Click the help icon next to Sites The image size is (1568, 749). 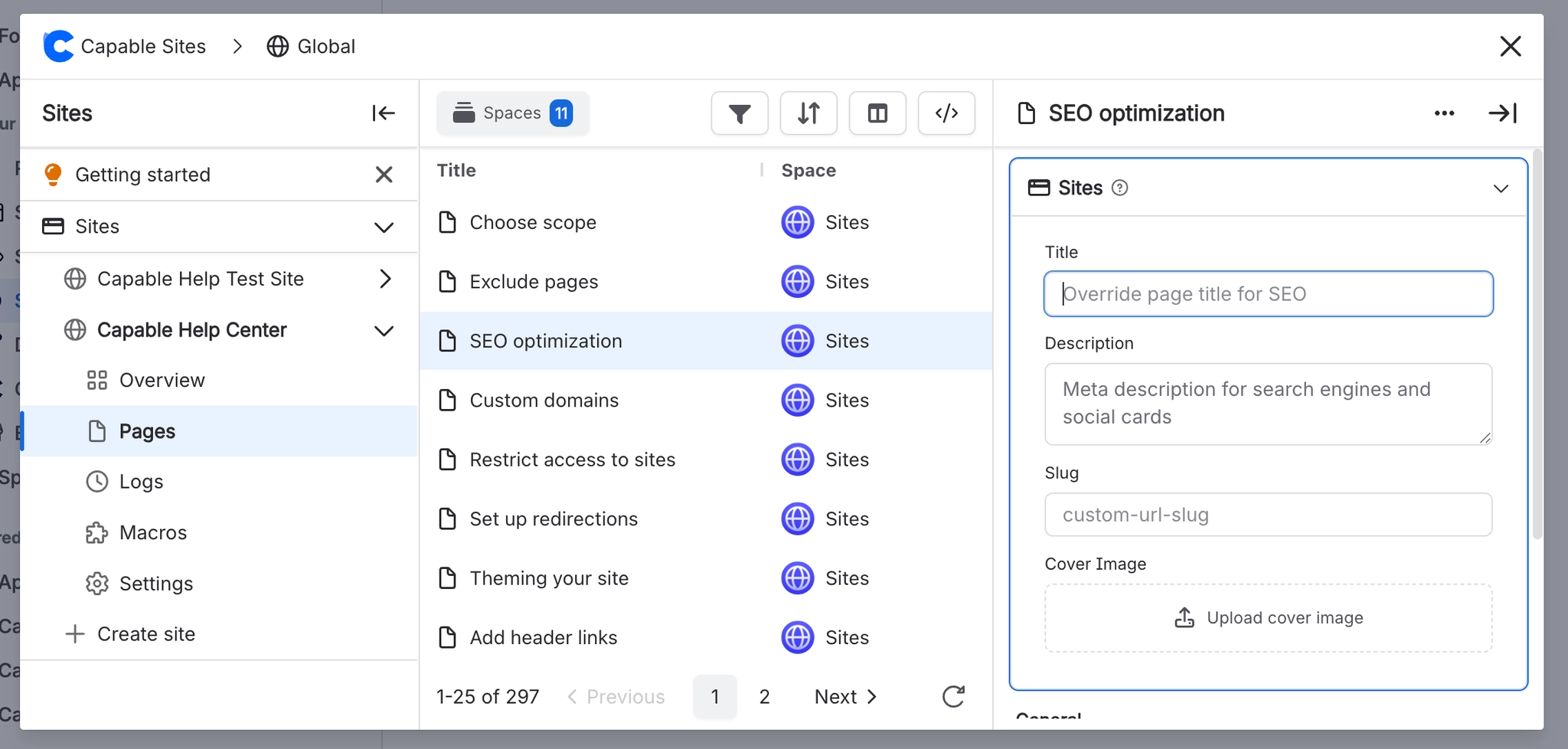click(x=1119, y=188)
